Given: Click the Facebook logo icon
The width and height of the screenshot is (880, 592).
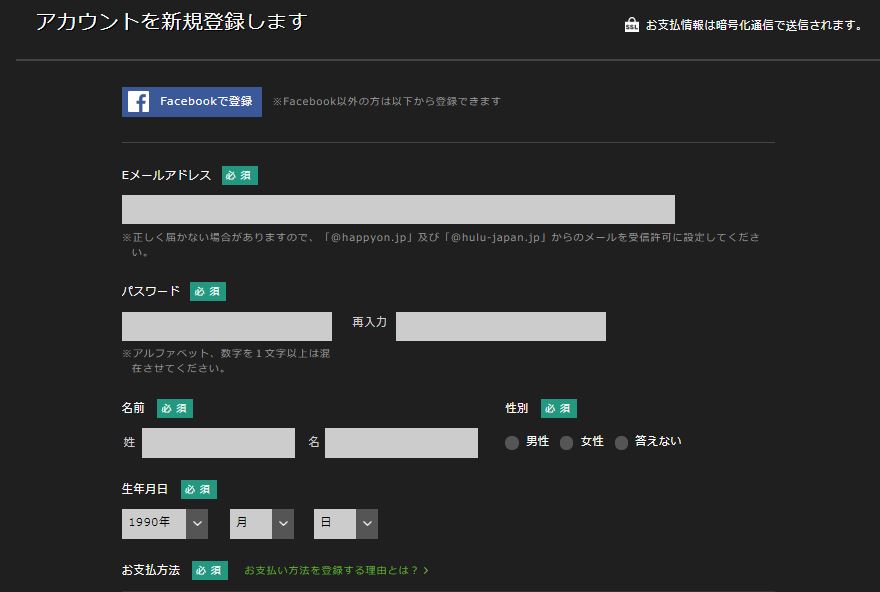Looking at the screenshot, I should pos(138,102).
